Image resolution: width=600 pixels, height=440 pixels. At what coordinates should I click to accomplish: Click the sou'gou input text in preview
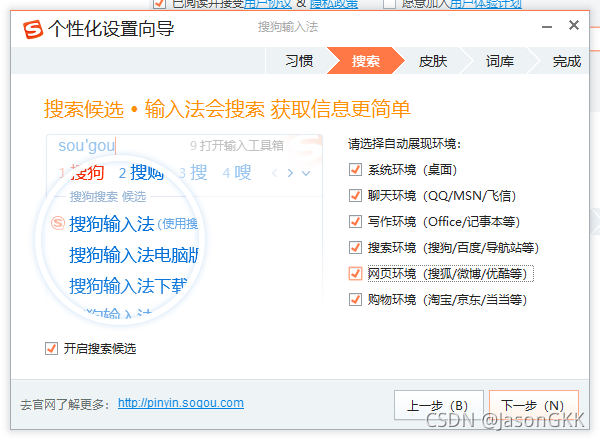pyautogui.click(x=86, y=146)
